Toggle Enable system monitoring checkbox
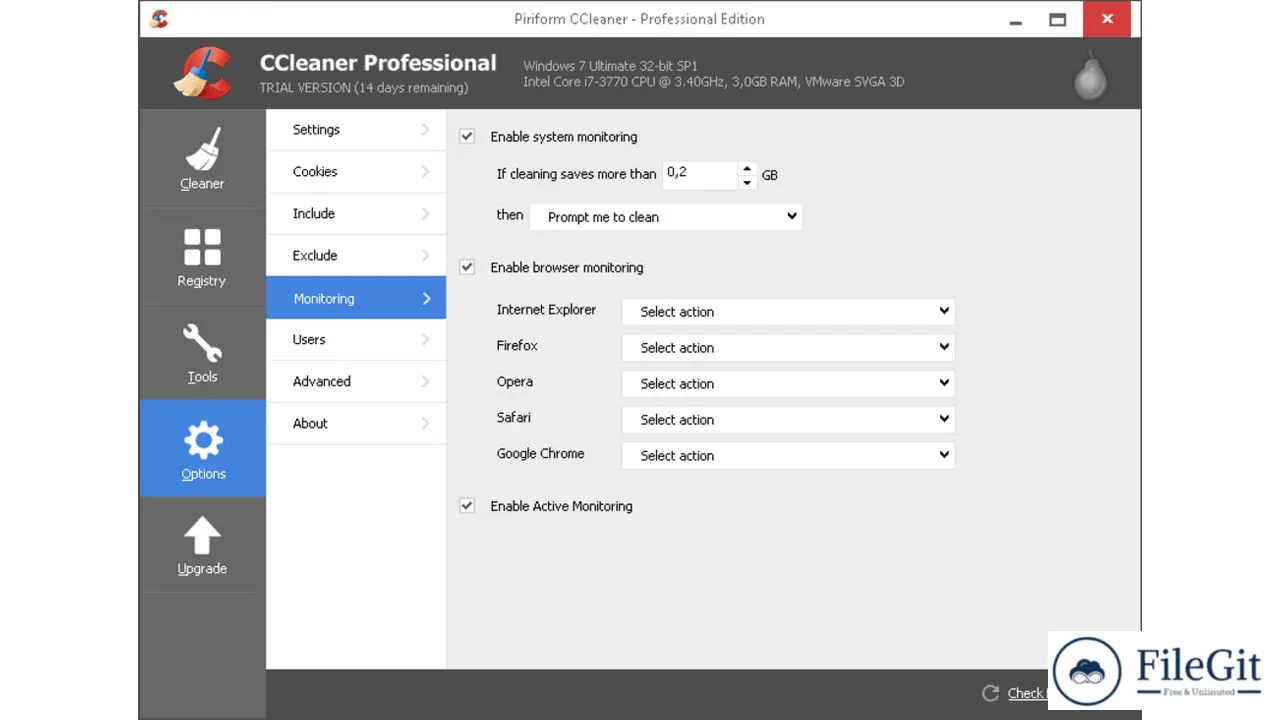The width and height of the screenshot is (1280, 720). click(x=467, y=137)
